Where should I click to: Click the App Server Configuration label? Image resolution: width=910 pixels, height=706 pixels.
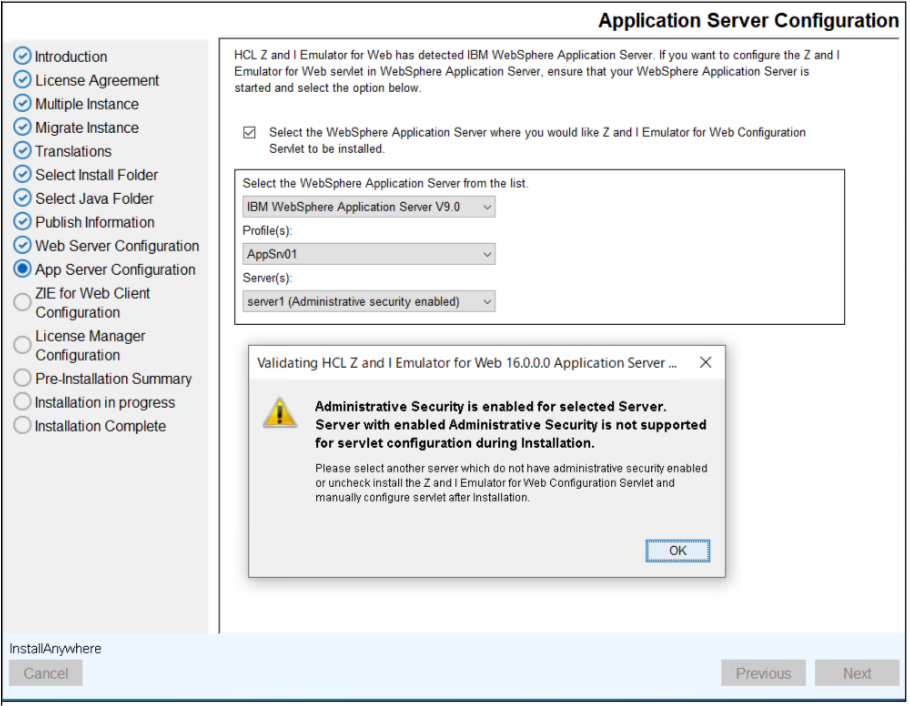(115, 270)
